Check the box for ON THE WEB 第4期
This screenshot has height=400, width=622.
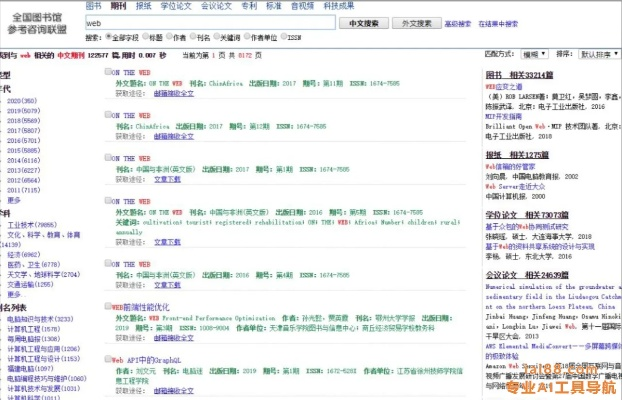pyautogui.click(x=108, y=263)
